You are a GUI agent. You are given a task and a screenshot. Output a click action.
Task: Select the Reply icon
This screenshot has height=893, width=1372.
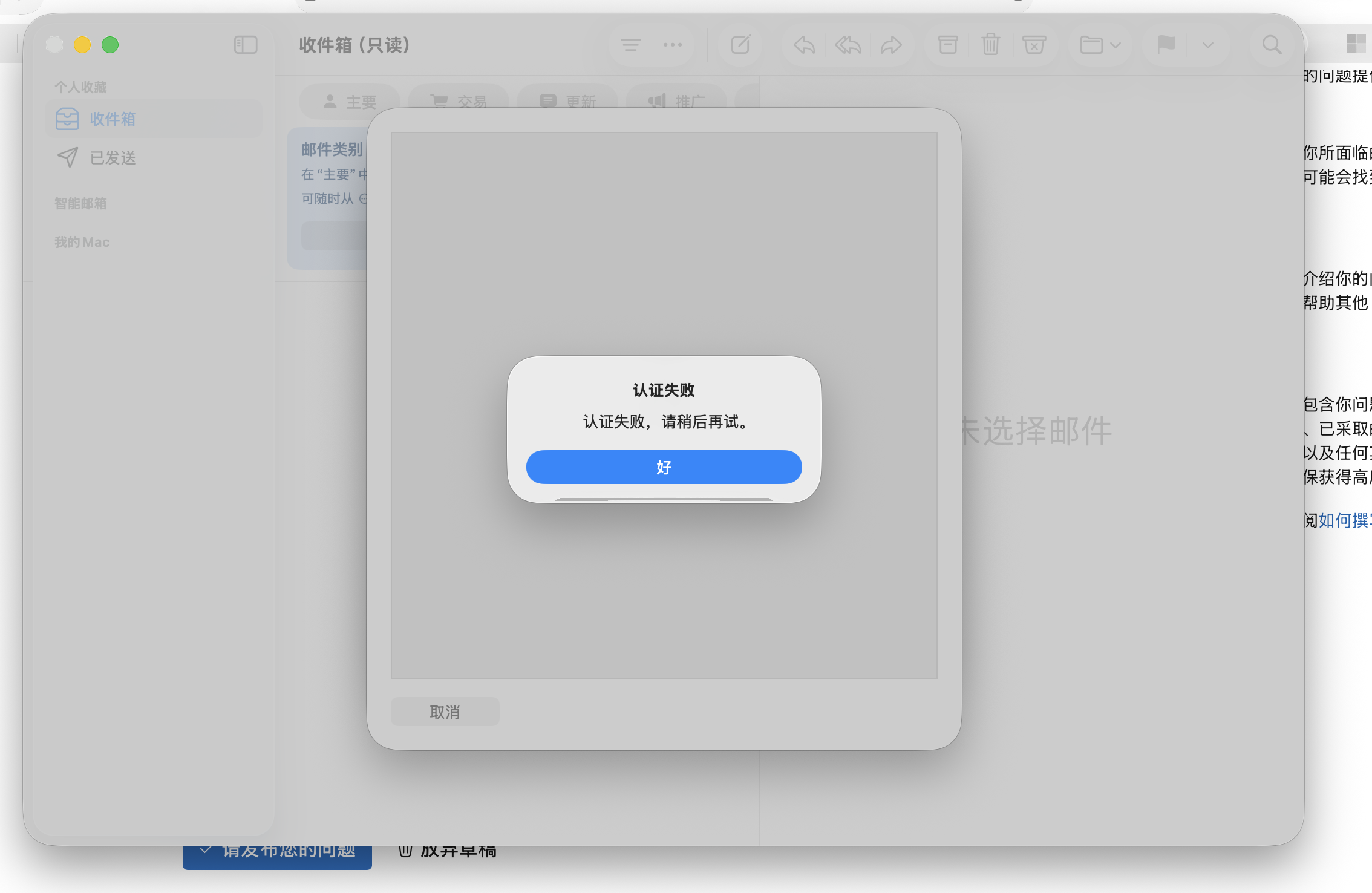click(803, 45)
